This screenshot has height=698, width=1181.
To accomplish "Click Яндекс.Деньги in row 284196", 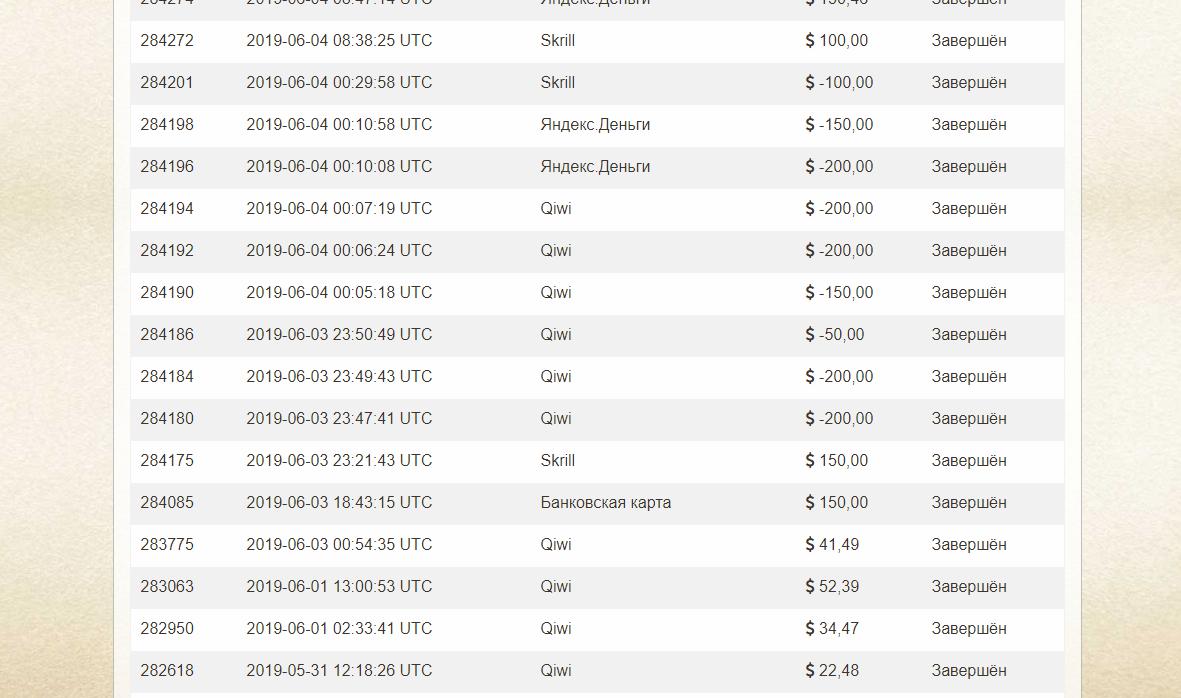I will coord(595,167).
